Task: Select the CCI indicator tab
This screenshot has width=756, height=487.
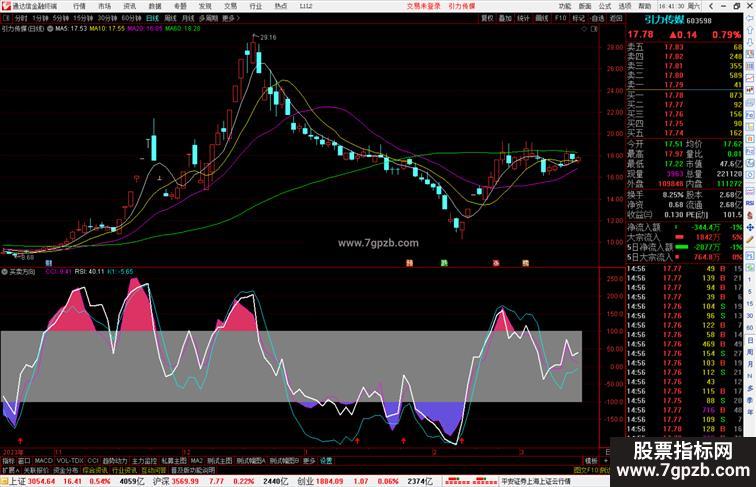Action: [x=93, y=461]
